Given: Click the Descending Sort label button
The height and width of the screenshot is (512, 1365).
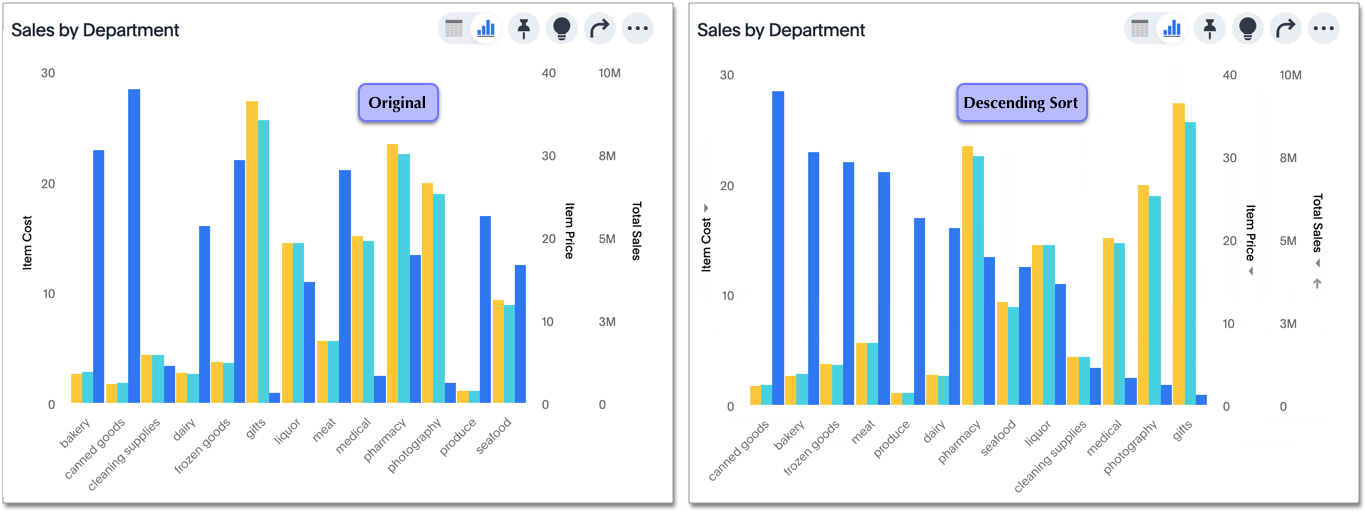Looking at the screenshot, I should point(1020,103).
